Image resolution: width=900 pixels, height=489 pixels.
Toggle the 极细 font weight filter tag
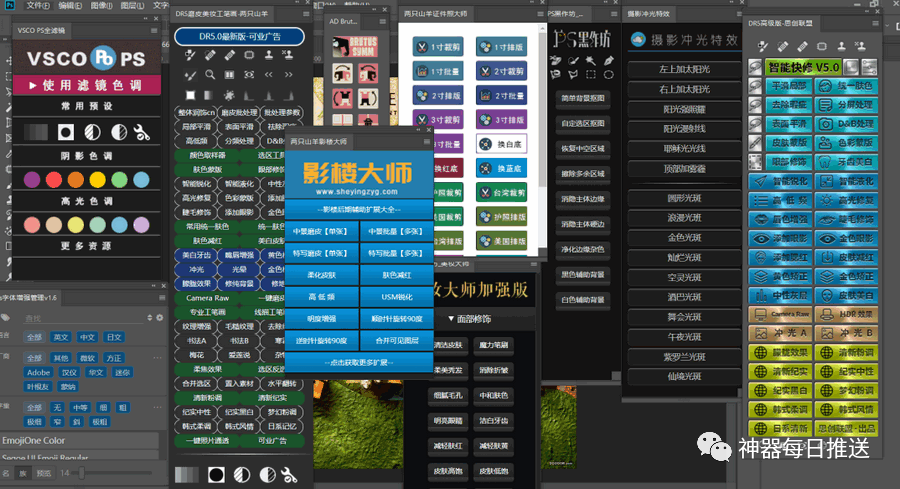pyautogui.click(x=34, y=421)
